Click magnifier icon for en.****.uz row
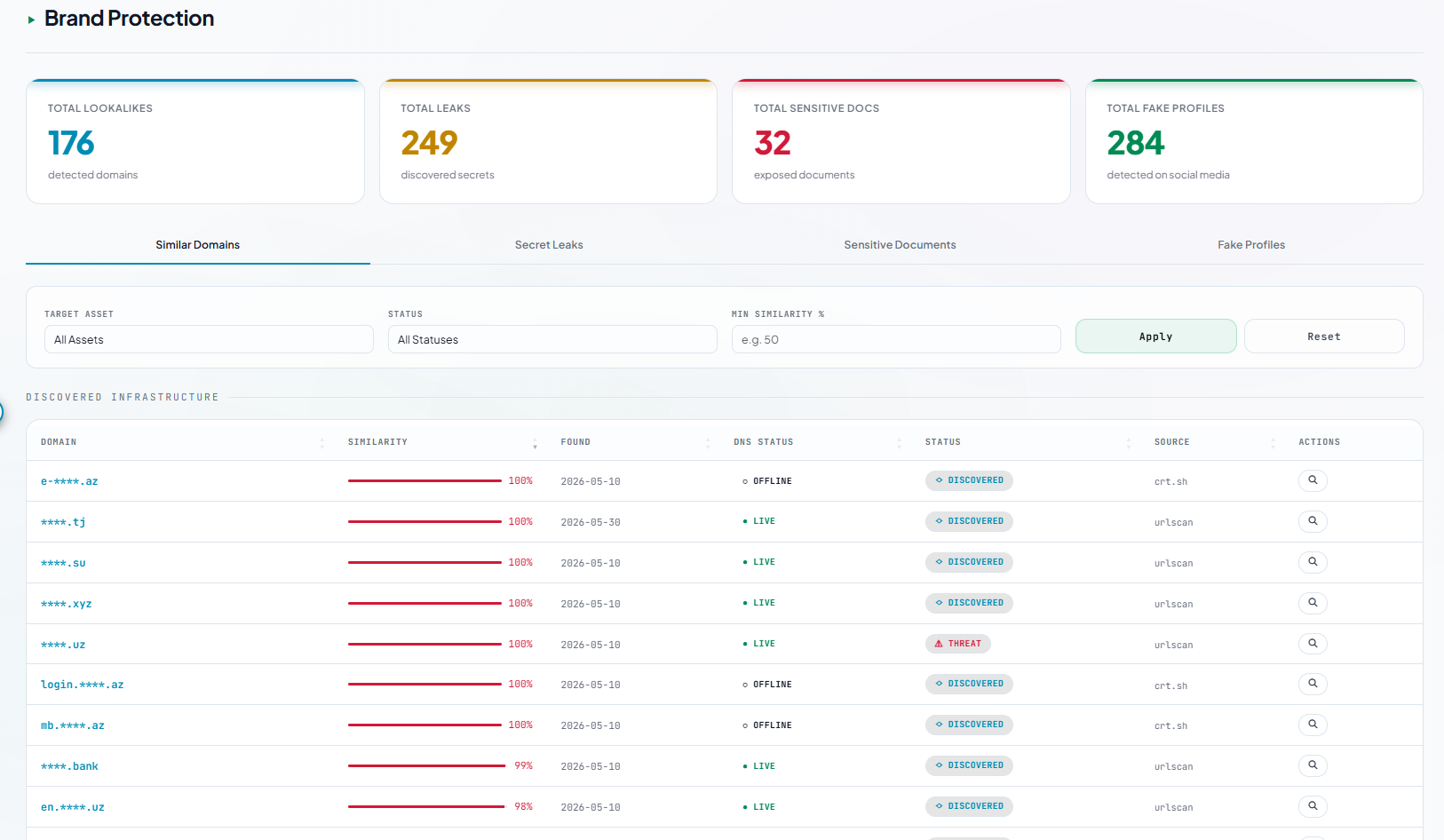This screenshot has height=840, width=1444. tap(1313, 806)
